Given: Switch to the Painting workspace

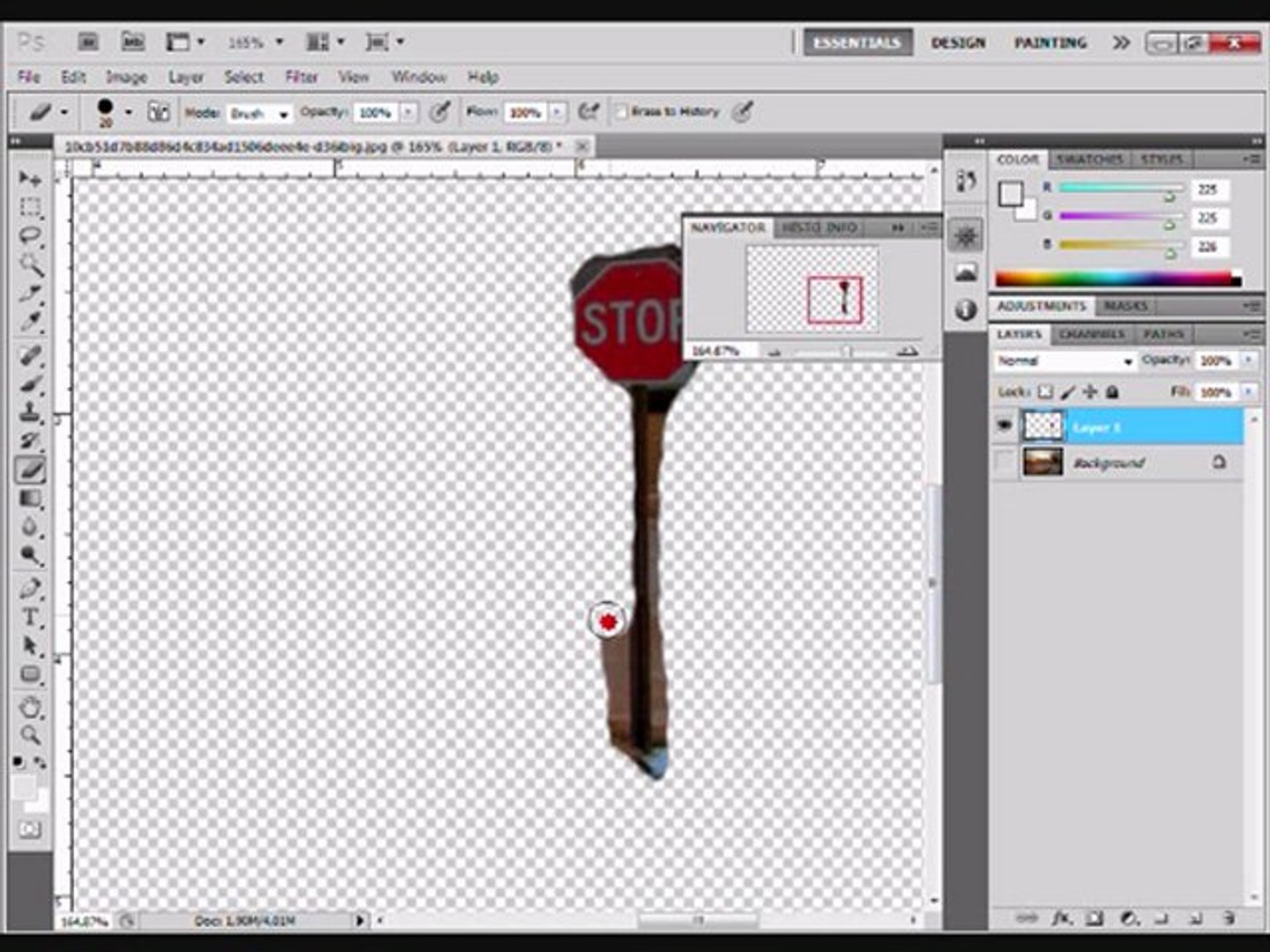Looking at the screenshot, I should click(1050, 42).
